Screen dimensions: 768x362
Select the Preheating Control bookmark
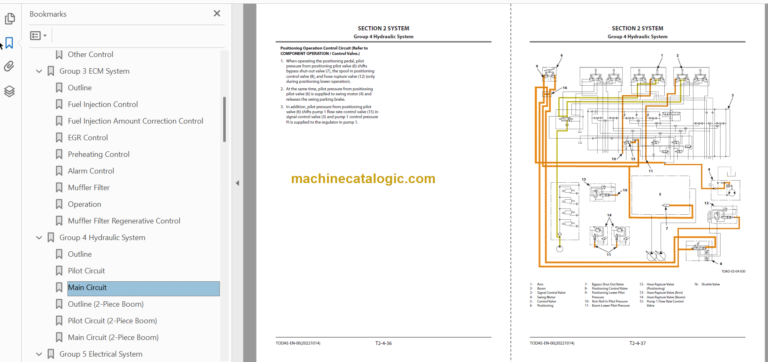[98, 154]
